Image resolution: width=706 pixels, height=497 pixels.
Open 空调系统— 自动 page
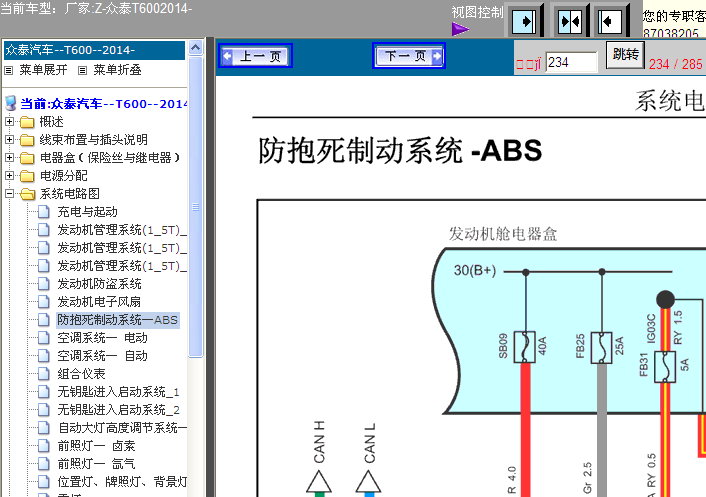[x=102, y=356]
